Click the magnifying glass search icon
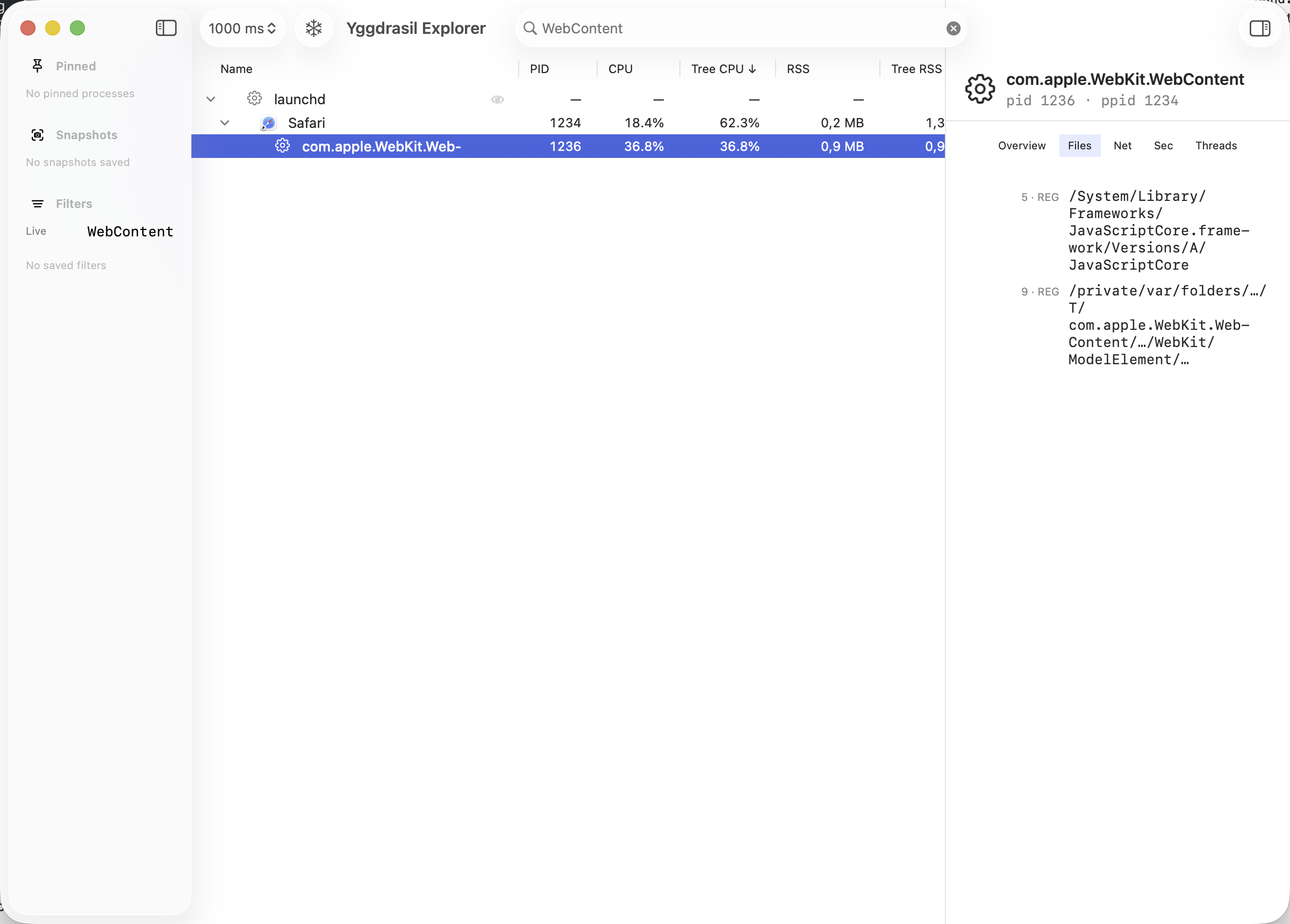This screenshot has height=924, width=1290. click(x=529, y=28)
